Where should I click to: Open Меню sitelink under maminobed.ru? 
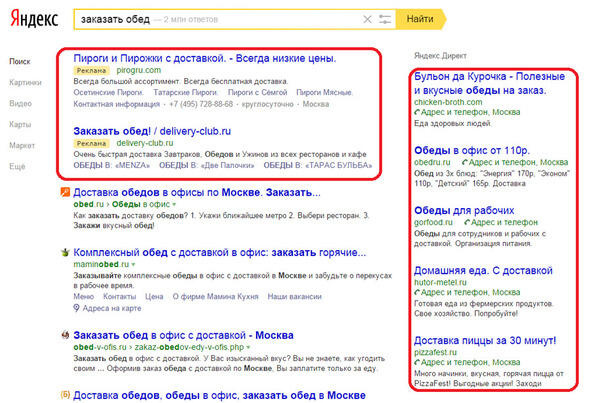pos(84,297)
